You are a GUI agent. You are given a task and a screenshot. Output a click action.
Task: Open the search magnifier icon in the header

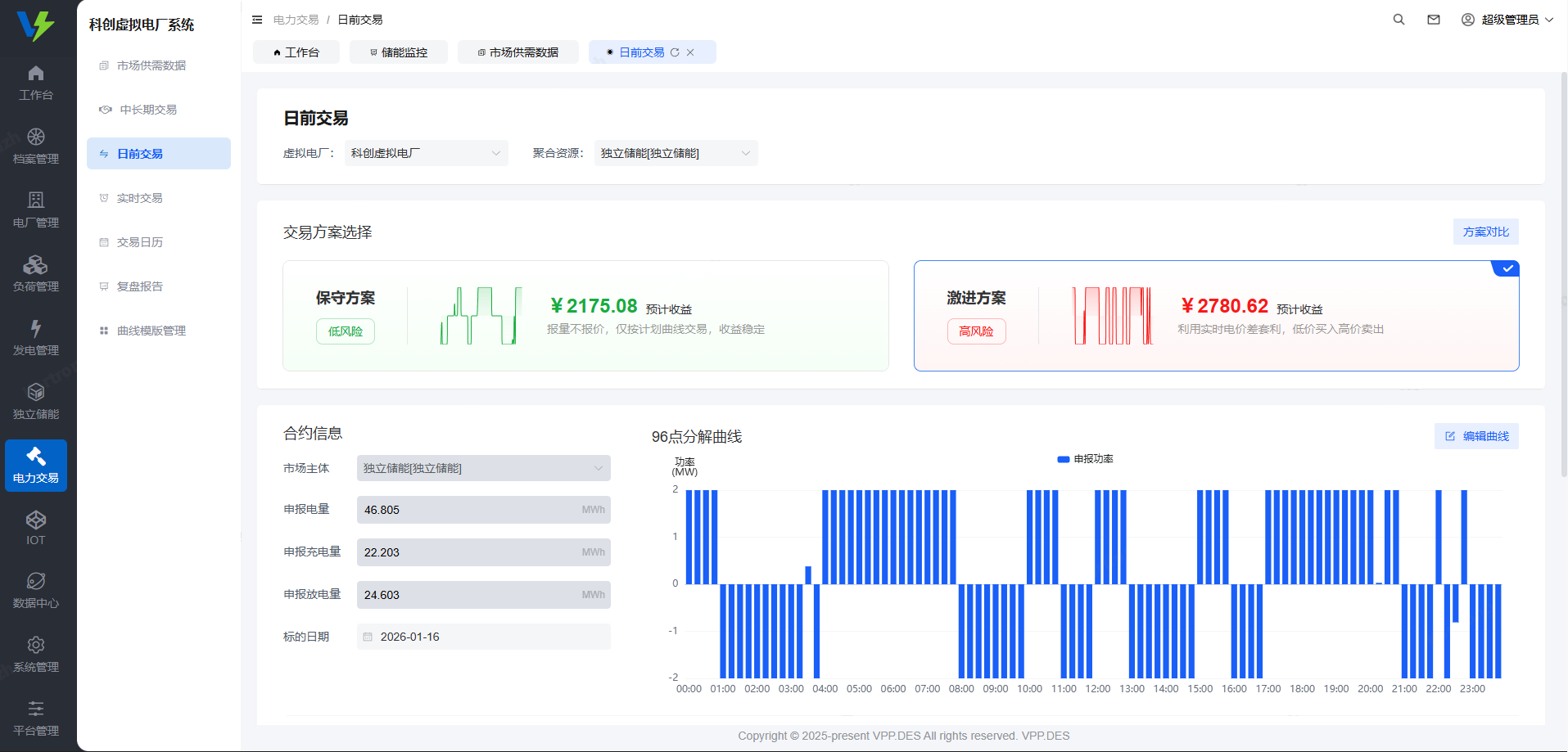(x=1399, y=19)
